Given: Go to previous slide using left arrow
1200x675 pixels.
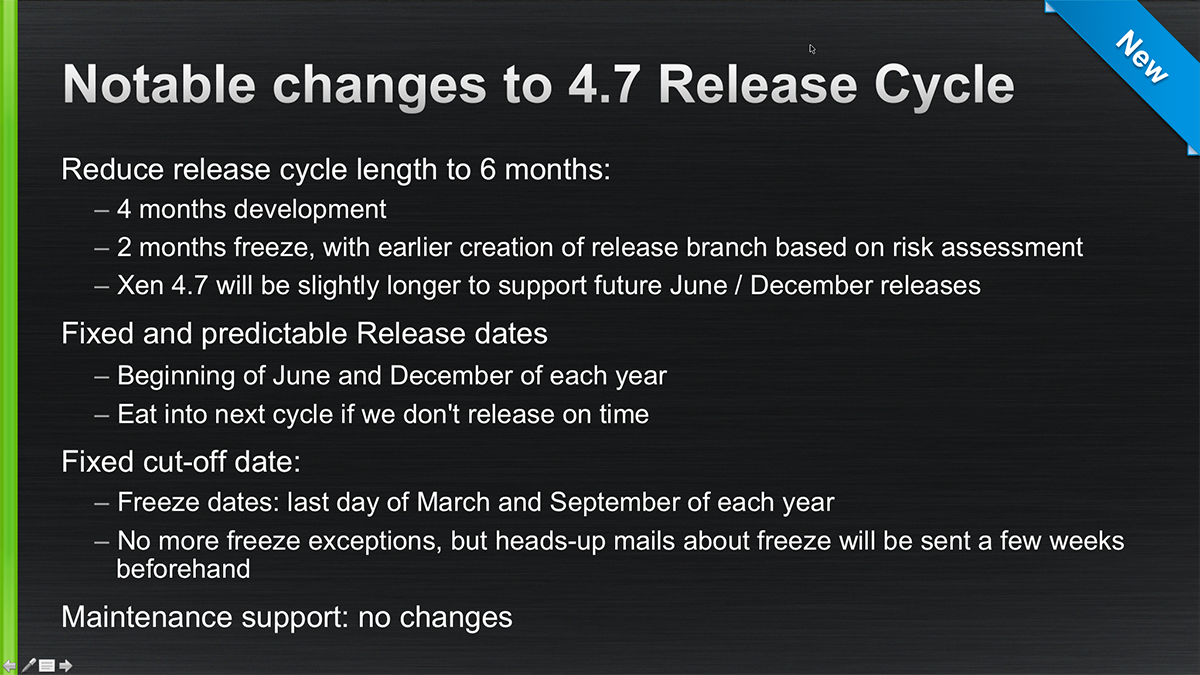Looking at the screenshot, I should (x=10, y=665).
